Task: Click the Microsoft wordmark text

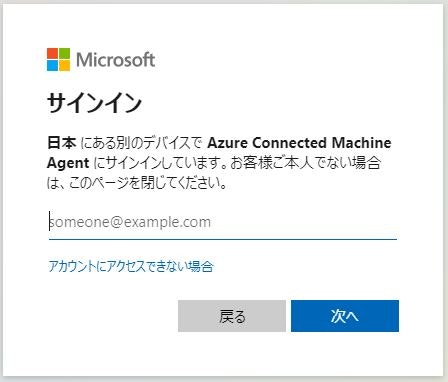Action: [116, 60]
